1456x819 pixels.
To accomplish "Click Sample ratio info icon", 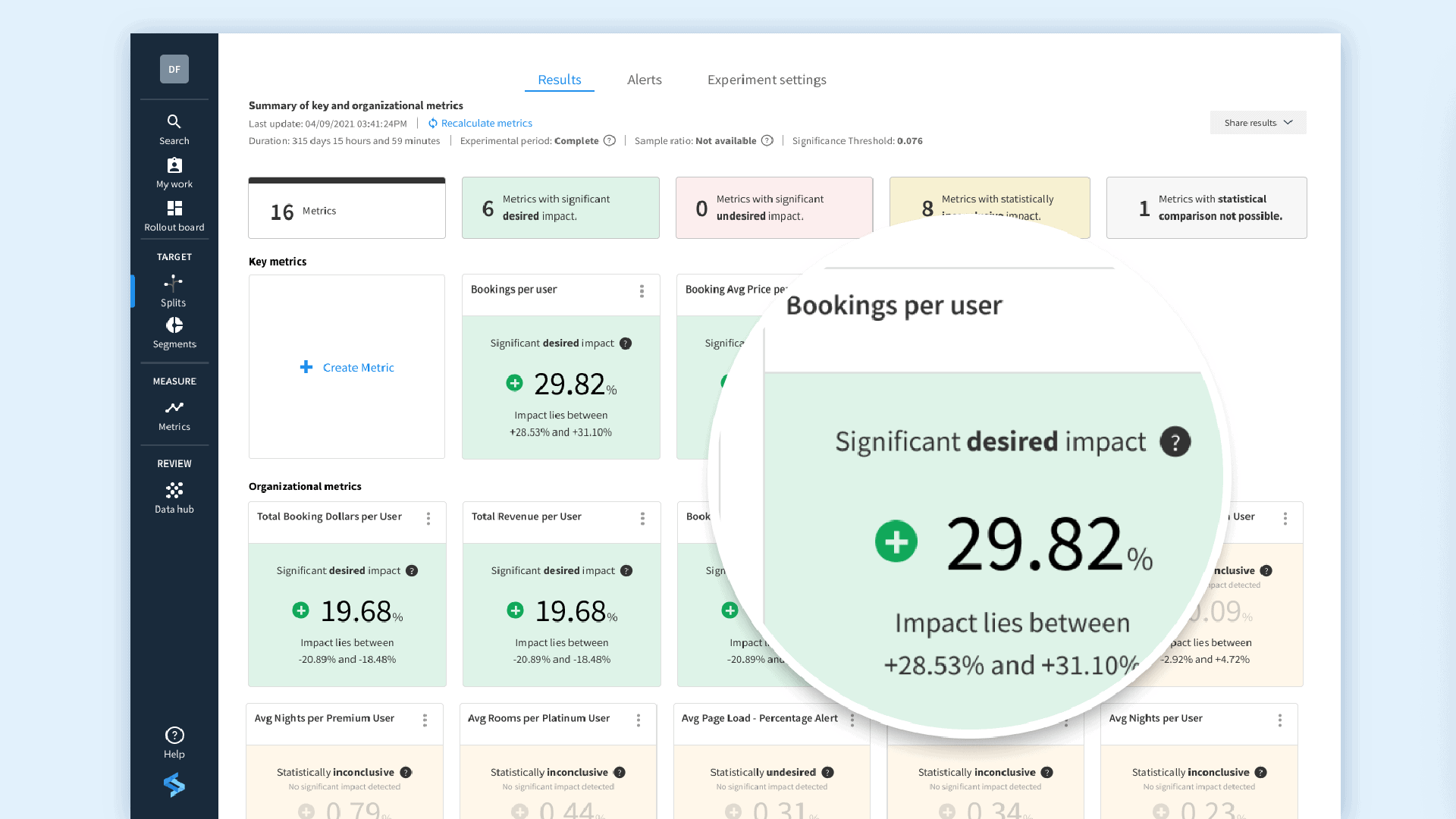I will [x=767, y=141].
